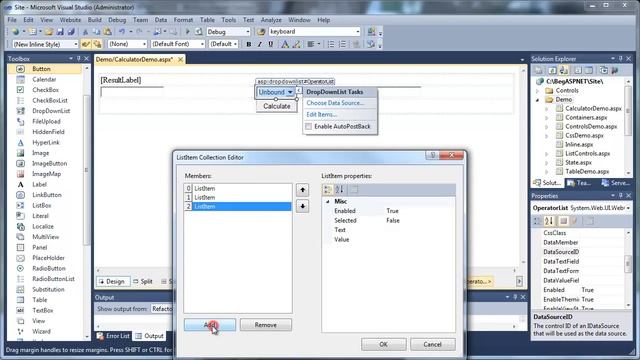Collapse the Misc property category
The height and width of the screenshot is (360, 640).
pos(327,202)
